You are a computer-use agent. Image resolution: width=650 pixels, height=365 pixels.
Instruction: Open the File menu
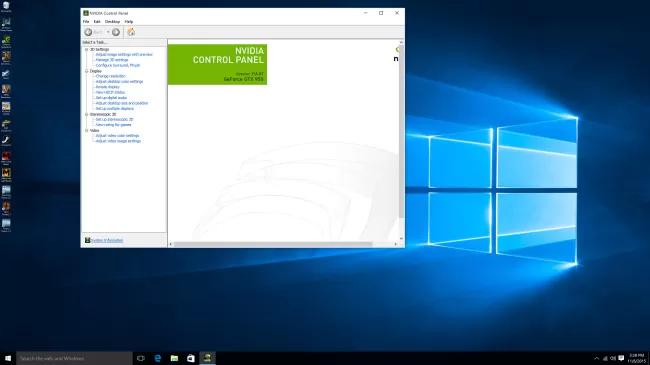tap(86, 22)
